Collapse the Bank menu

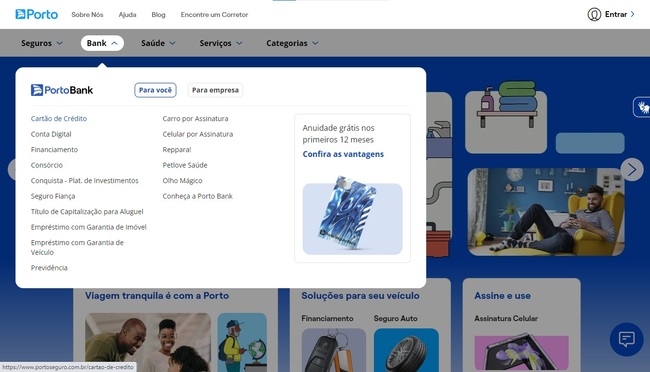click(102, 43)
